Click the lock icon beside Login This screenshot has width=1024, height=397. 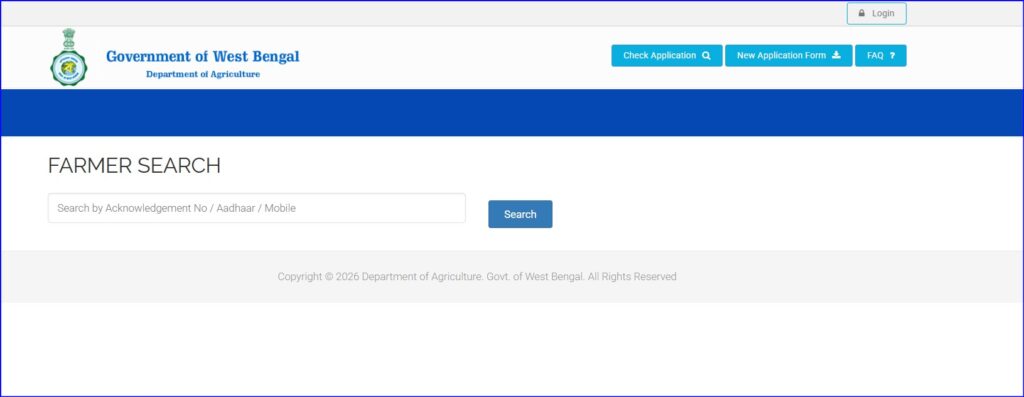coord(861,14)
